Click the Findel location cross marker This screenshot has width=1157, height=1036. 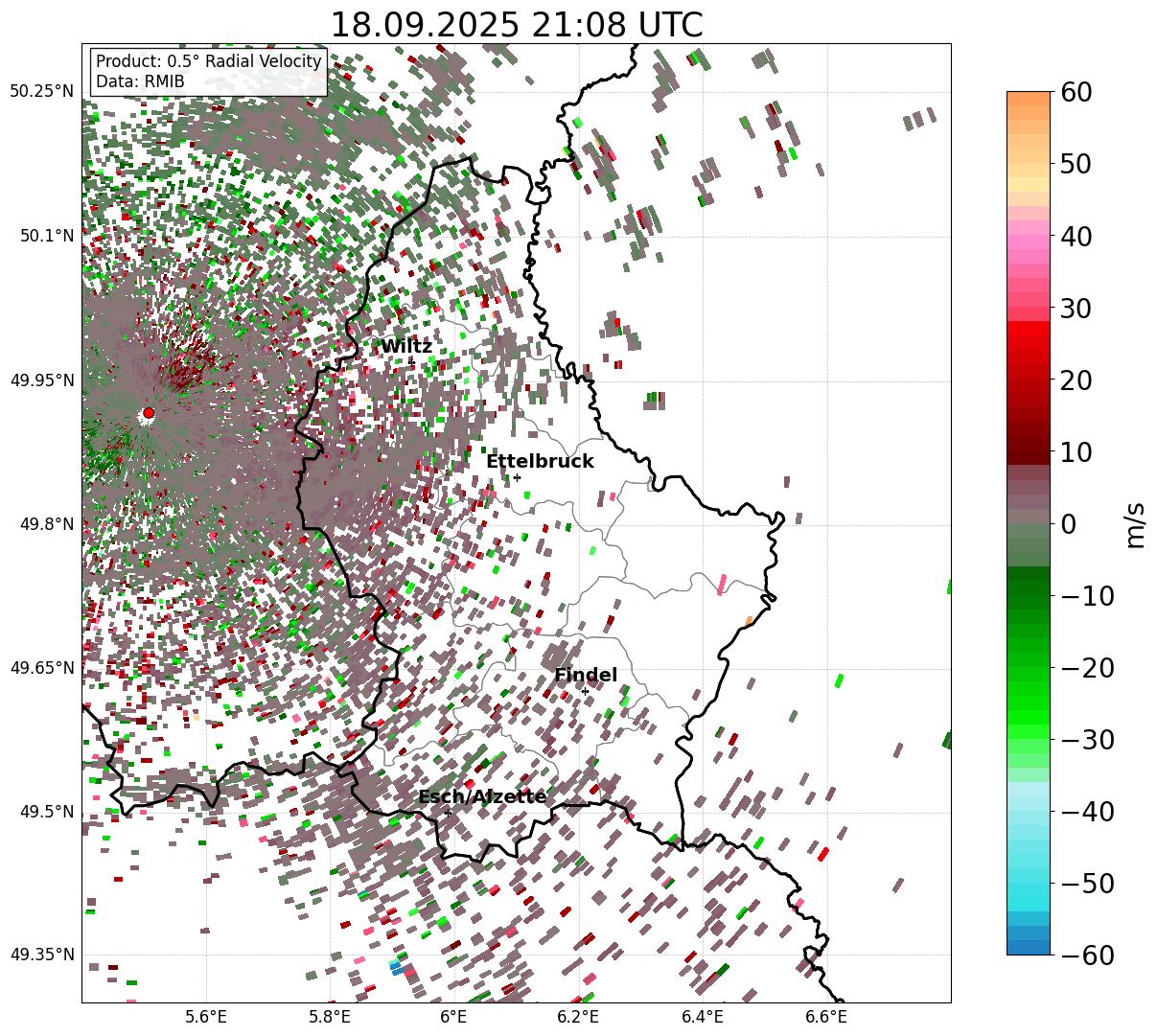pyautogui.click(x=585, y=691)
